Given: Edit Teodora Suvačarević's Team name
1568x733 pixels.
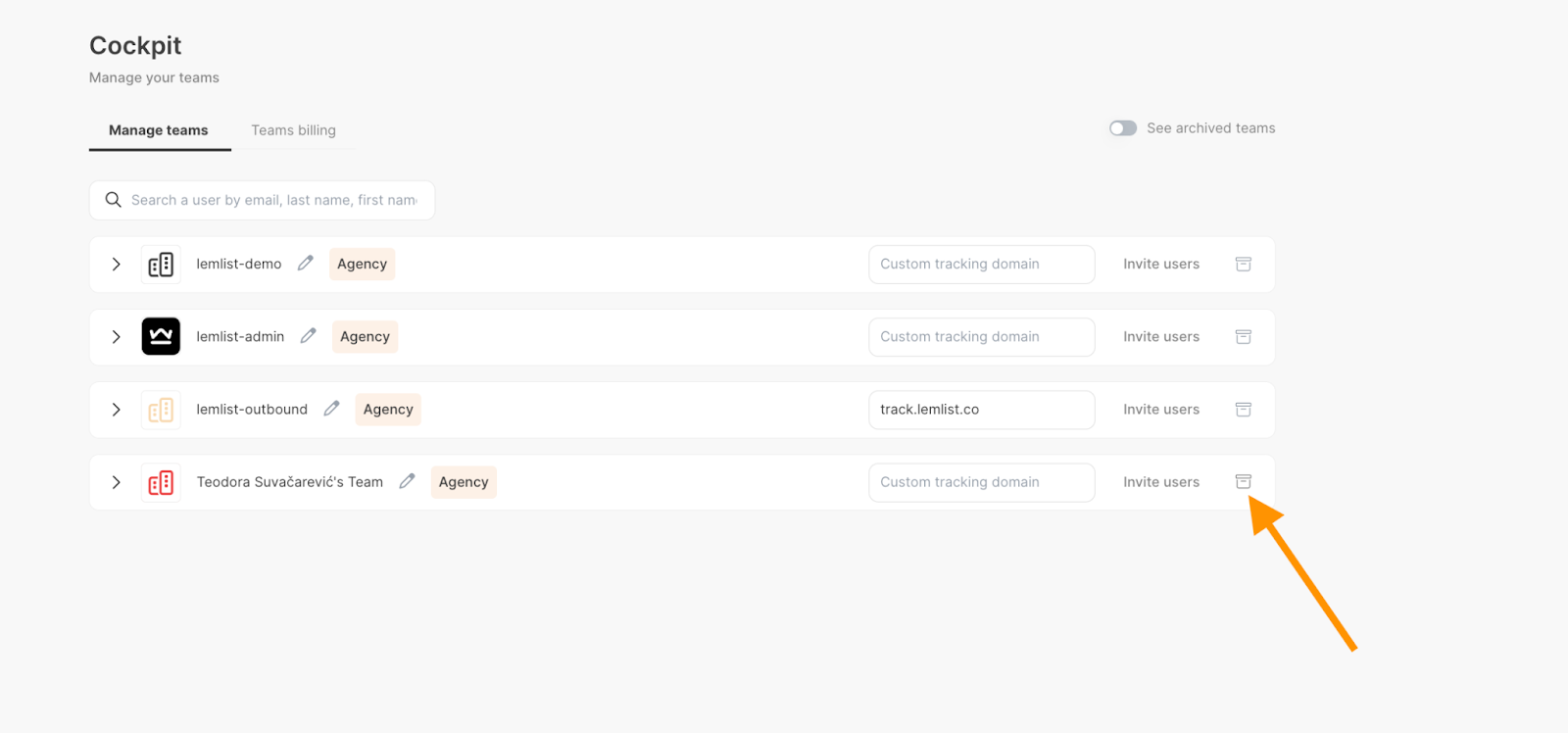Looking at the screenshot, I should click(x=408, y=481).
